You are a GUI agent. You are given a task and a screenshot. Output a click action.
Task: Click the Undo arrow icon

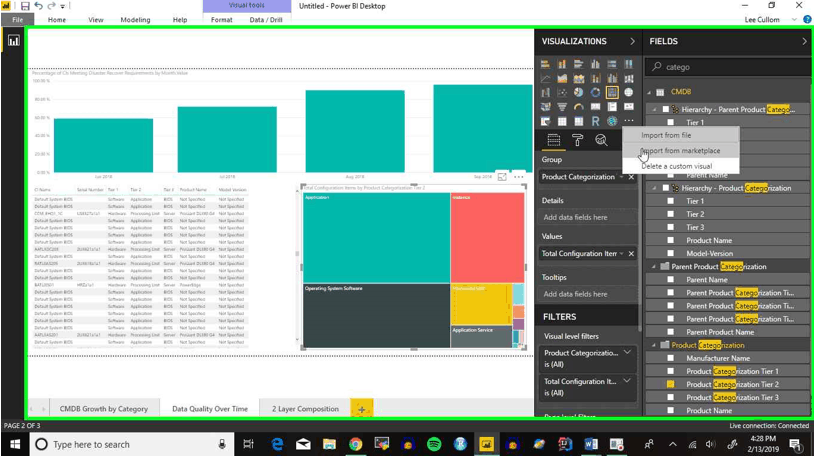click(39, 6)
